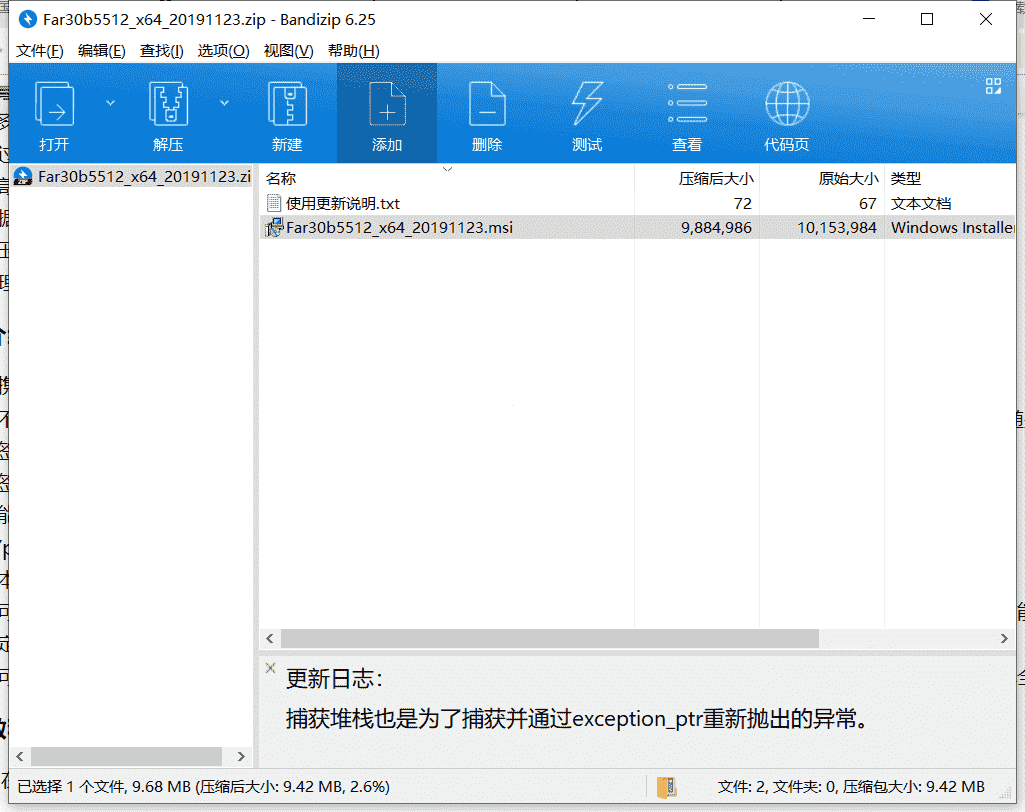Click the toolbar layout grid icon

(x=994, y=86)
